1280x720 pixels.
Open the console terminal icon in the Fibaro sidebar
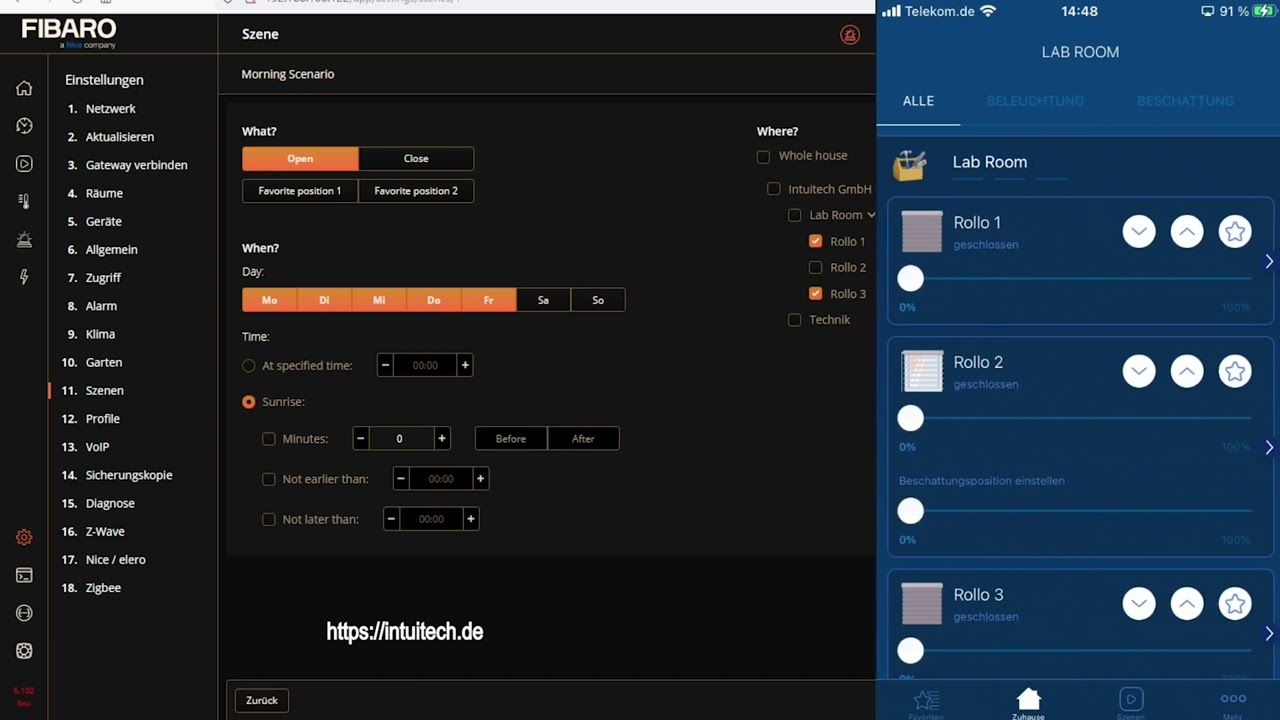24,575
